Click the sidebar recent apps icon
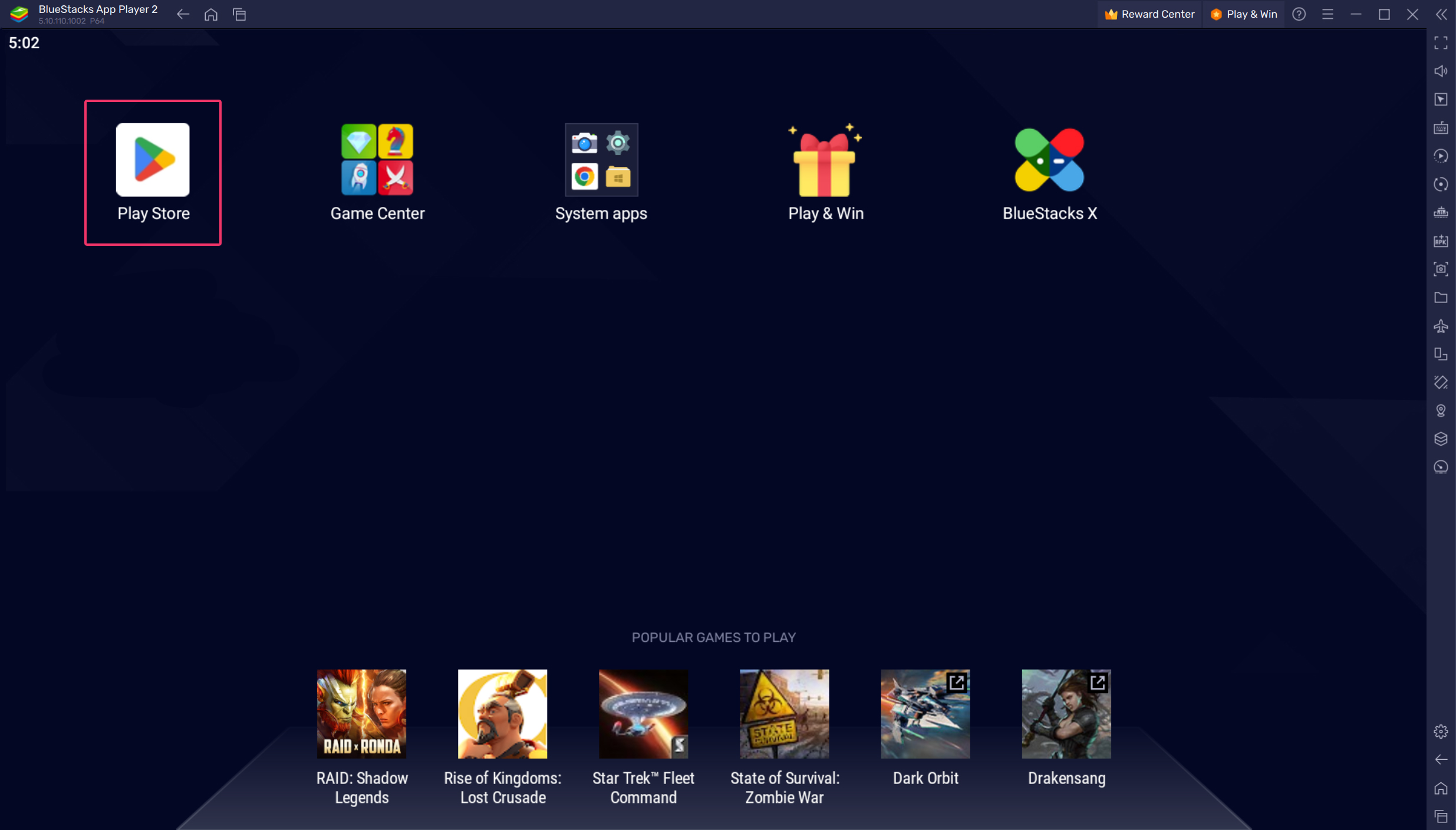1456x830 pixels. pos(1441,816)
